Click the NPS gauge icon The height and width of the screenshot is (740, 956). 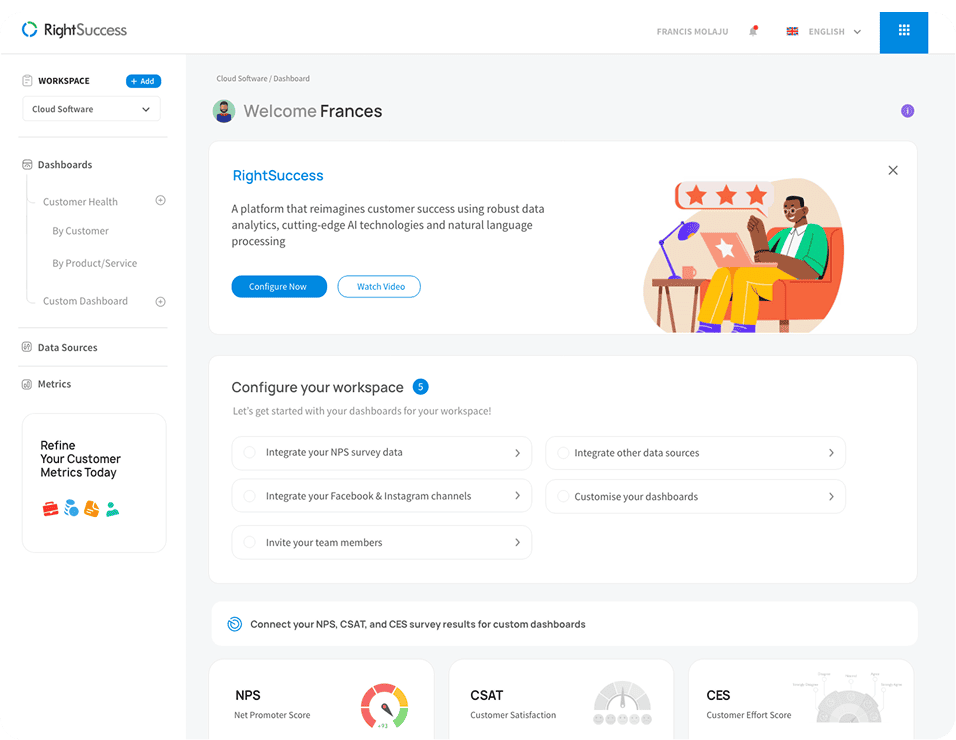point(384,705)
